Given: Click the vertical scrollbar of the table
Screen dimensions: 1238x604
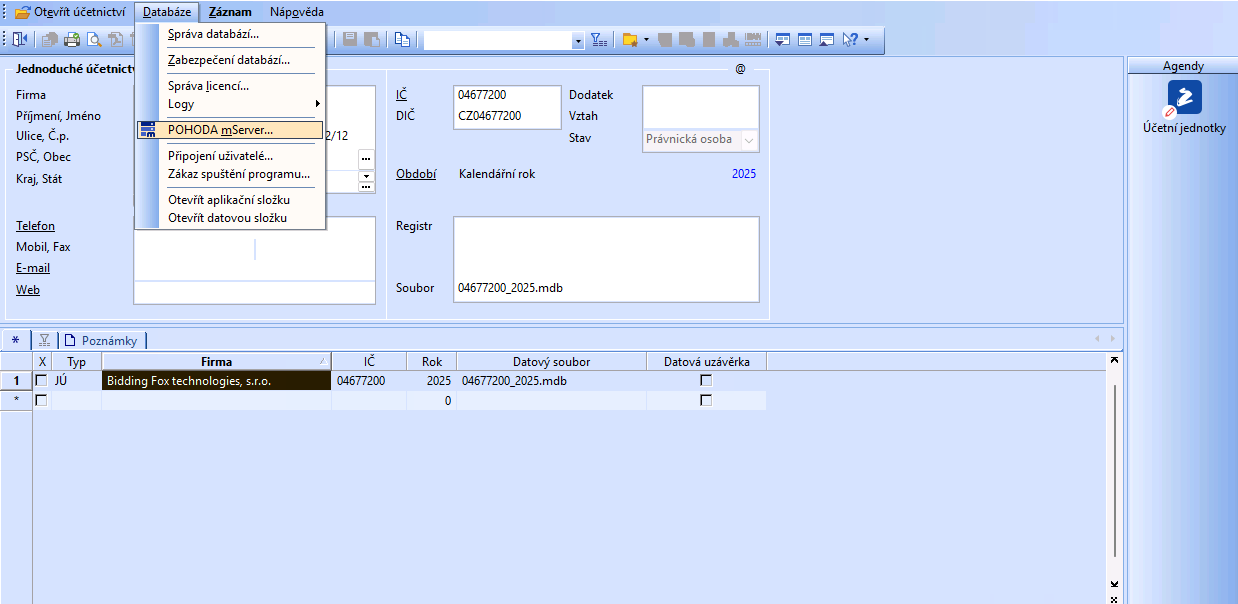Looking at the screenshot, I should click(x=1115, y=470).
